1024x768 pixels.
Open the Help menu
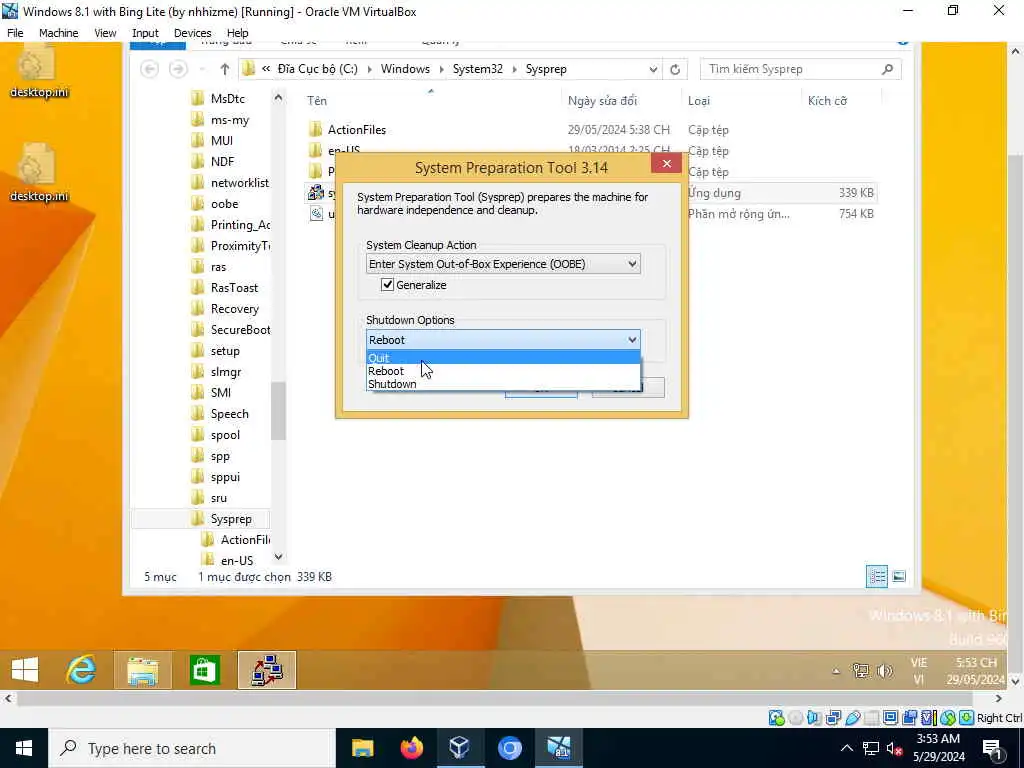click(238, 33)
